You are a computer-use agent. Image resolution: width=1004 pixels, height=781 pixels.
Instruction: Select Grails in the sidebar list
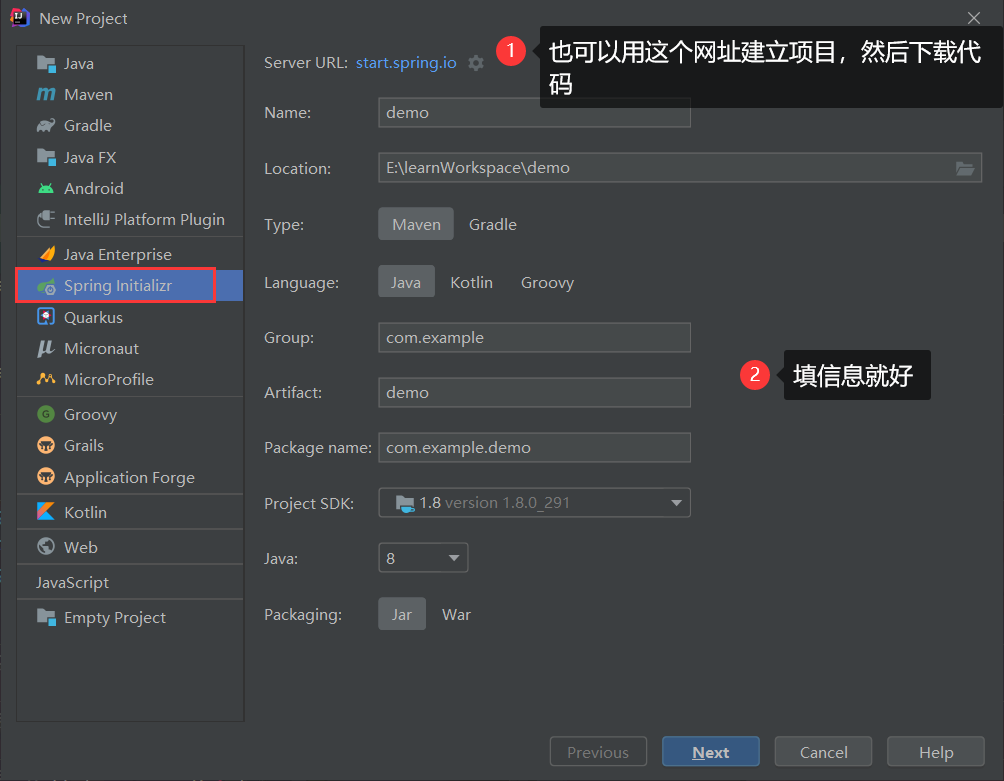[x=130, y=445]
